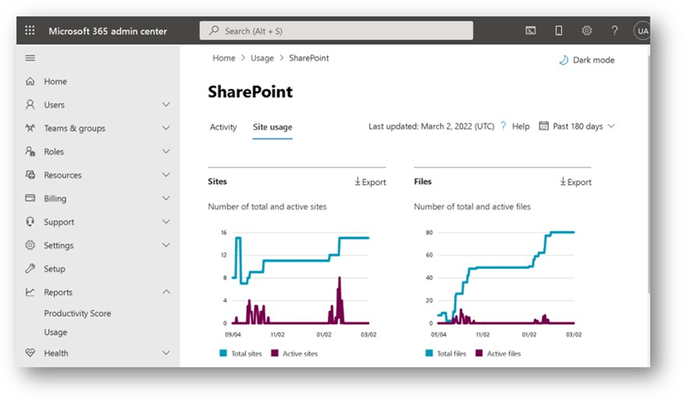
Task: Click the Home house icon in sidebar
Action: click(30, 81)
